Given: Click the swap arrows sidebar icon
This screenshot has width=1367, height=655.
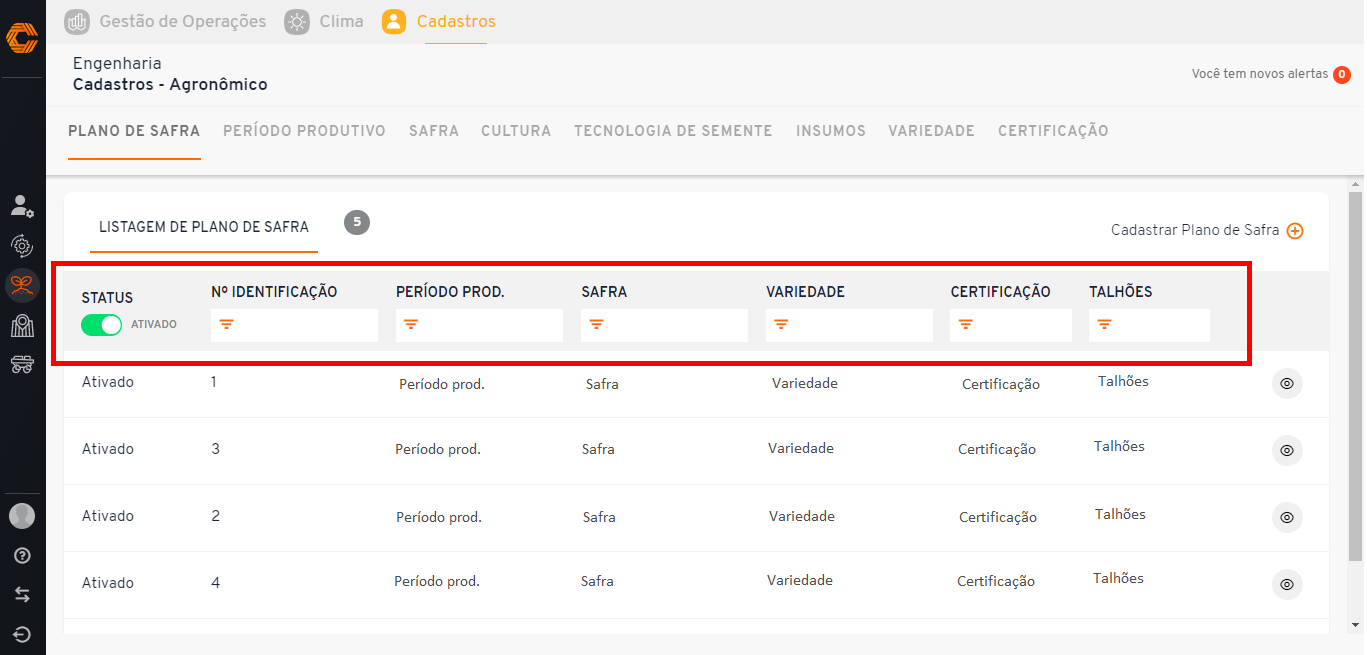Looking at the screenshot, I should coord(22,595).
